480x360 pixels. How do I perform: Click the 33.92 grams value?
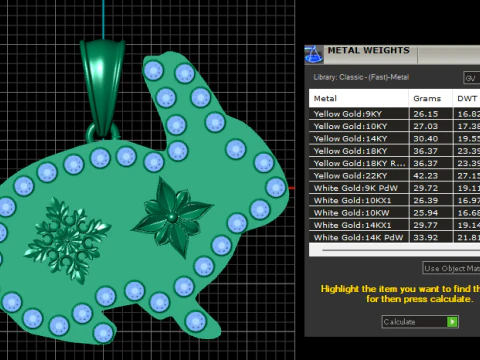[x=426, y=237]
